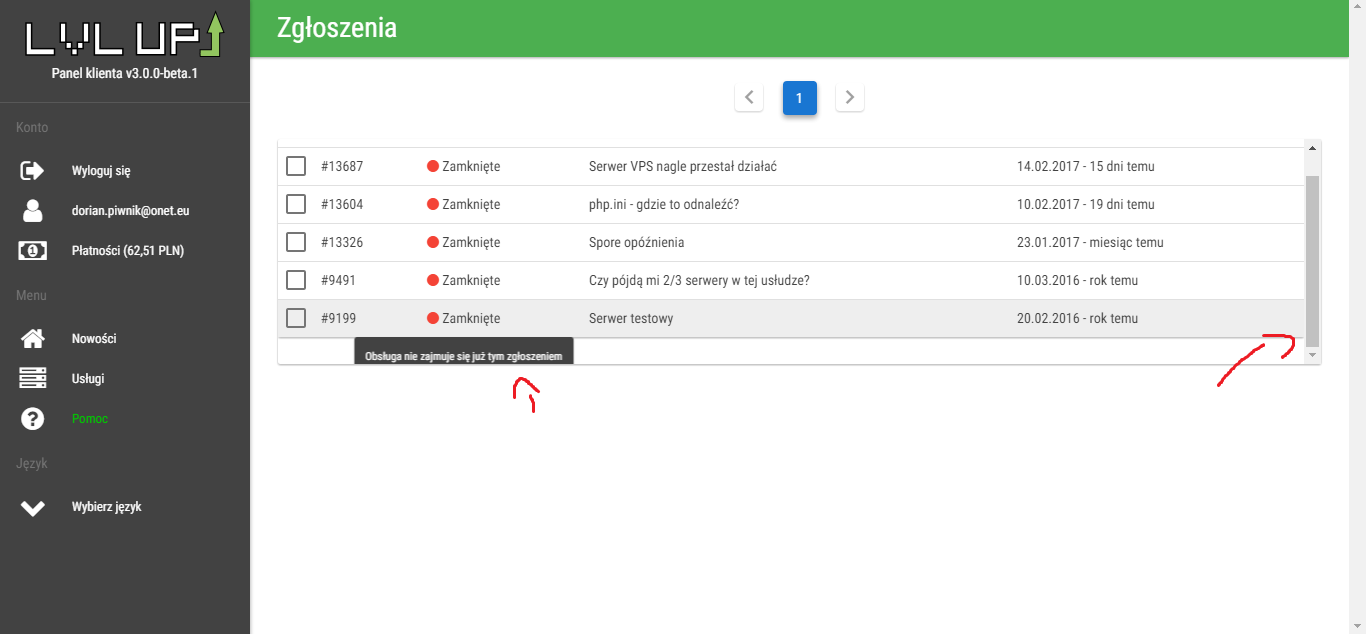Viewport: 1366px width, 634px height.
Task: Click the payments banknote icon
Action: coord(33,251)
